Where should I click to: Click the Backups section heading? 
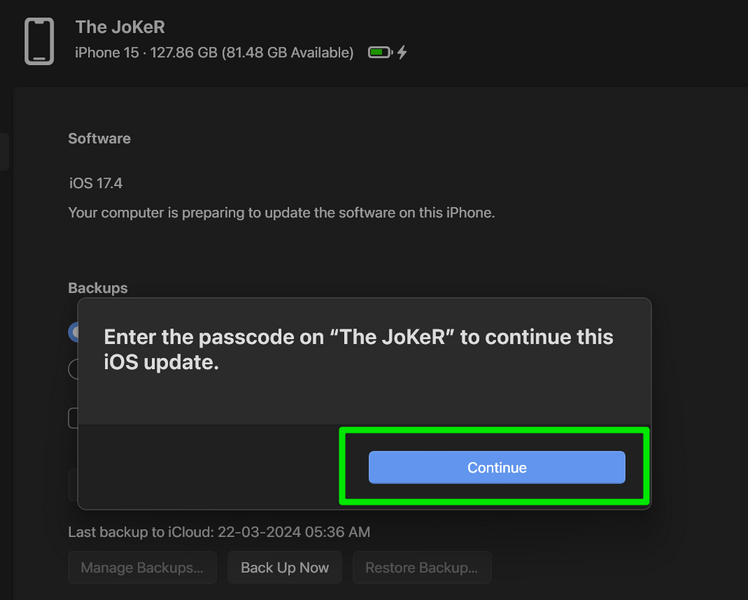point(98,288)
